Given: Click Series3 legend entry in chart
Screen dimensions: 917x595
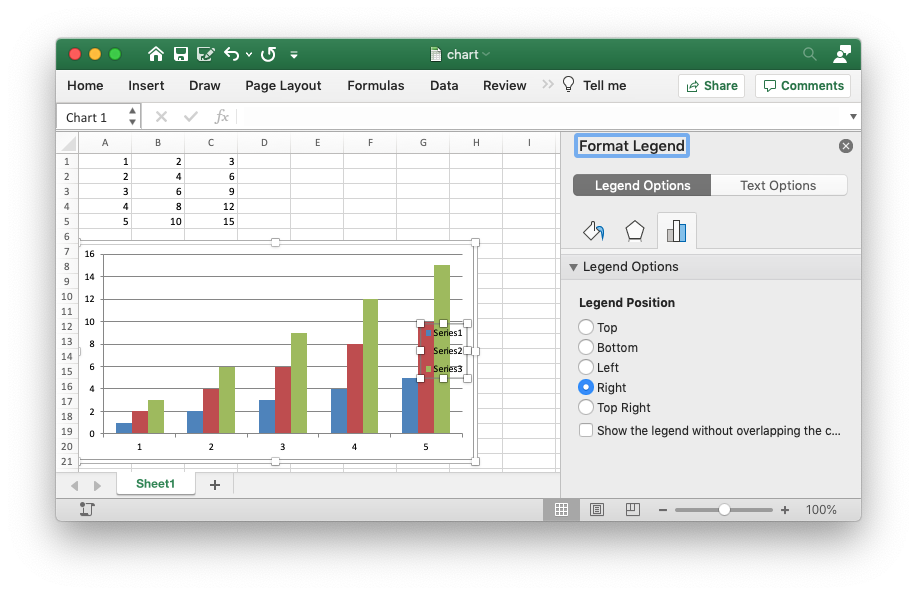Looking at the screenshot, I should [x=443, y=369].
